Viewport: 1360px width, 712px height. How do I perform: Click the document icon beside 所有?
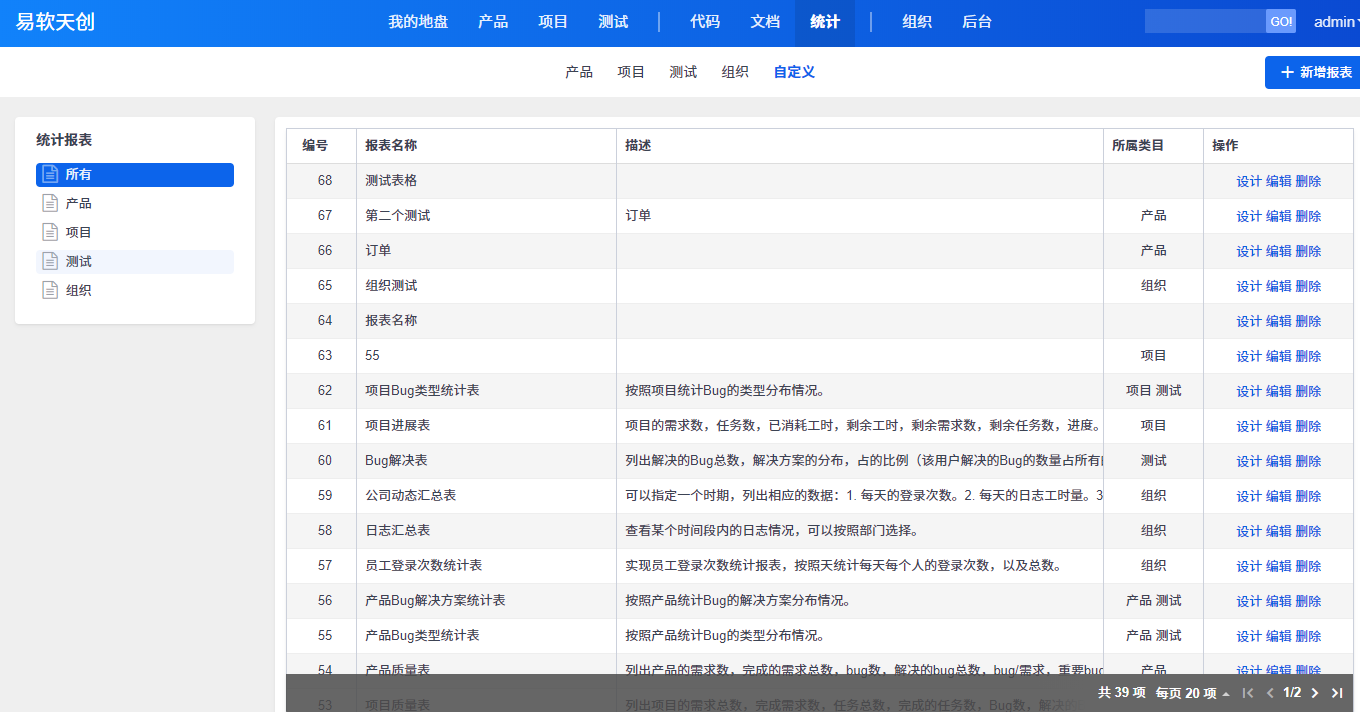point(50,175)
